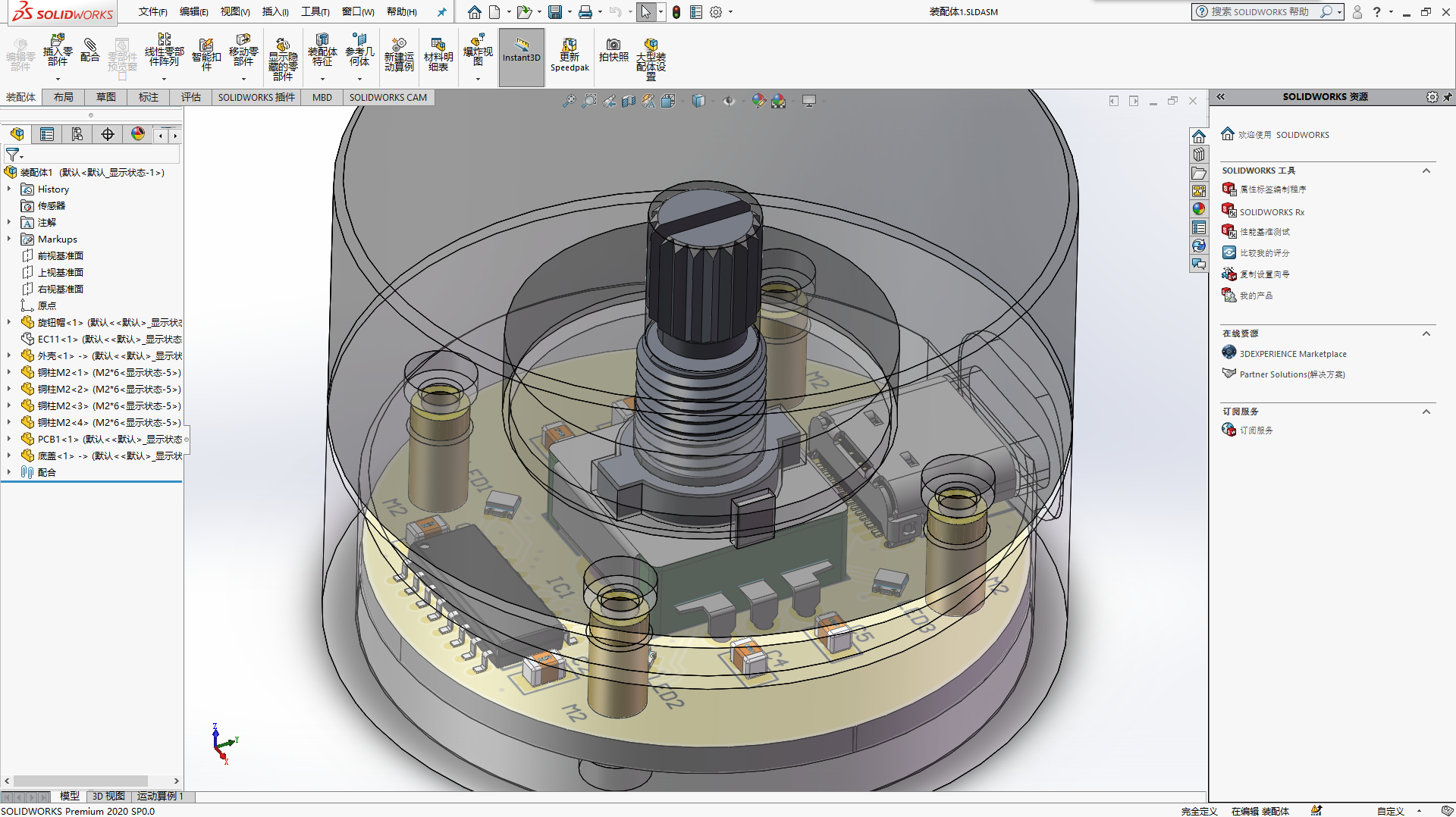Image resolution: width=1456 pixels, height=817 pixels.
Task: Open the SOLIDWORKS Rx link
Action: coord(1272,212)
